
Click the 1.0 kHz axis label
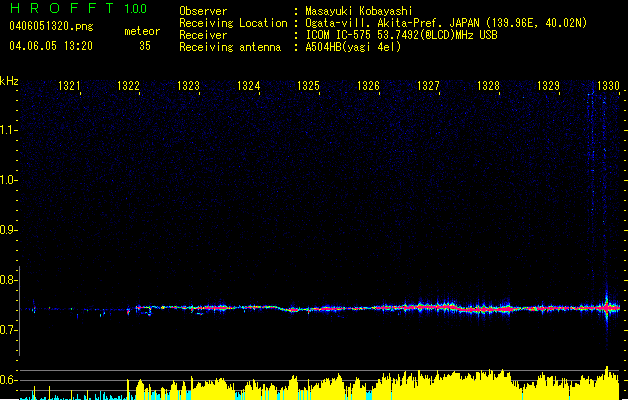[8, 180]
